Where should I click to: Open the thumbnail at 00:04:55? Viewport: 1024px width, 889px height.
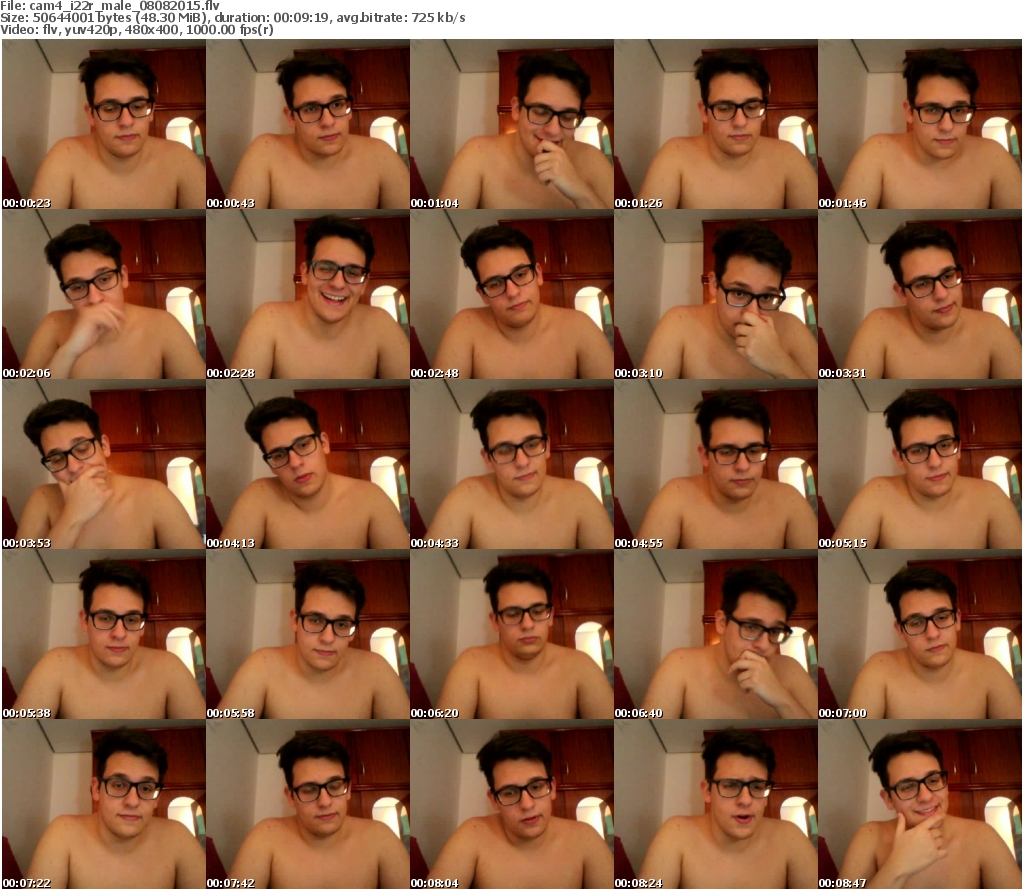coord(716,464)
